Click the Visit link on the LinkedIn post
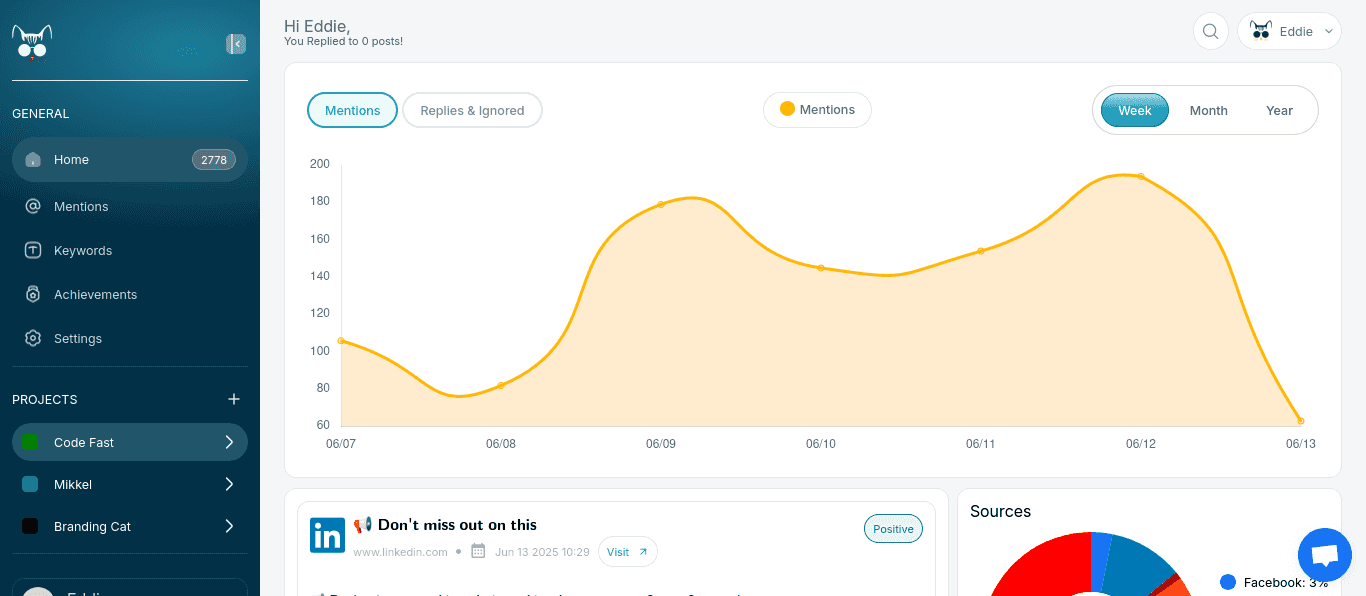Image resolution: width=1366 pixels, height=596 pixels. tap(627, 551)
